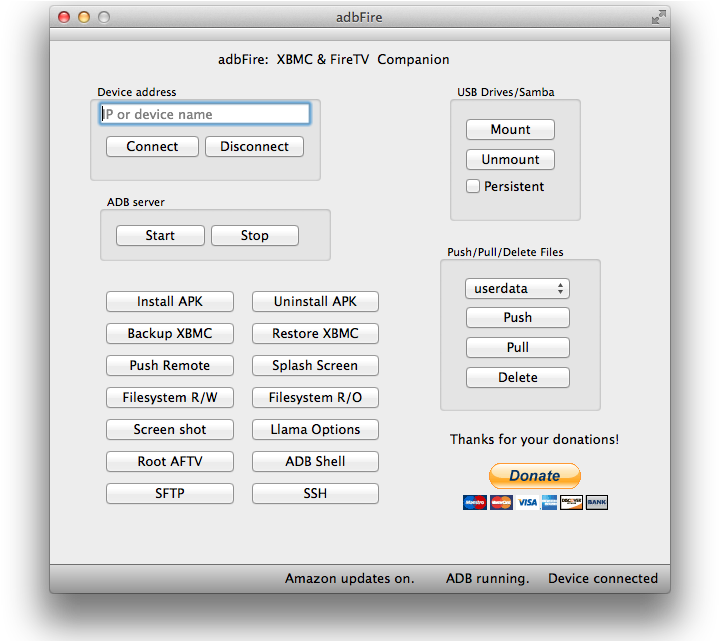719x641 pixels.
Task: Start the ADB server
Action: click(x=160, y=235)
